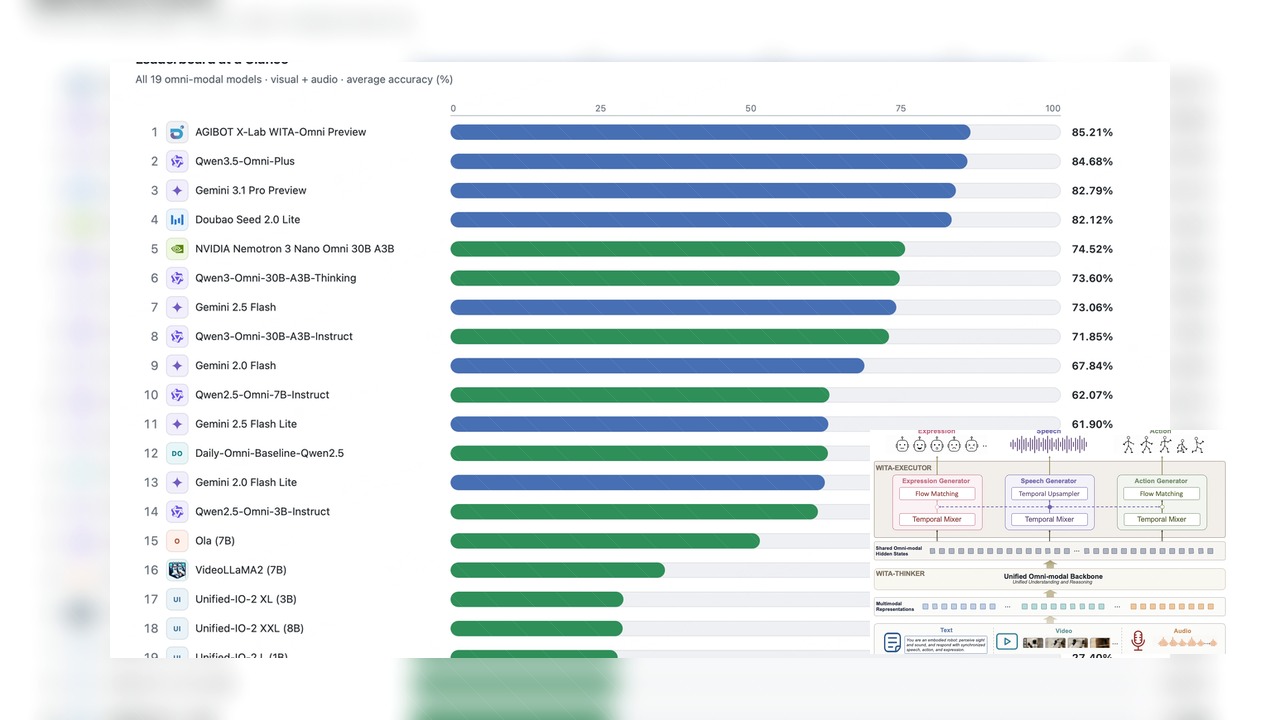The height and width of the screenshot is (720, 1280).
Task: Click the blue bar for Doubao Seed 2.0 Lite
Action: [701, 220]
